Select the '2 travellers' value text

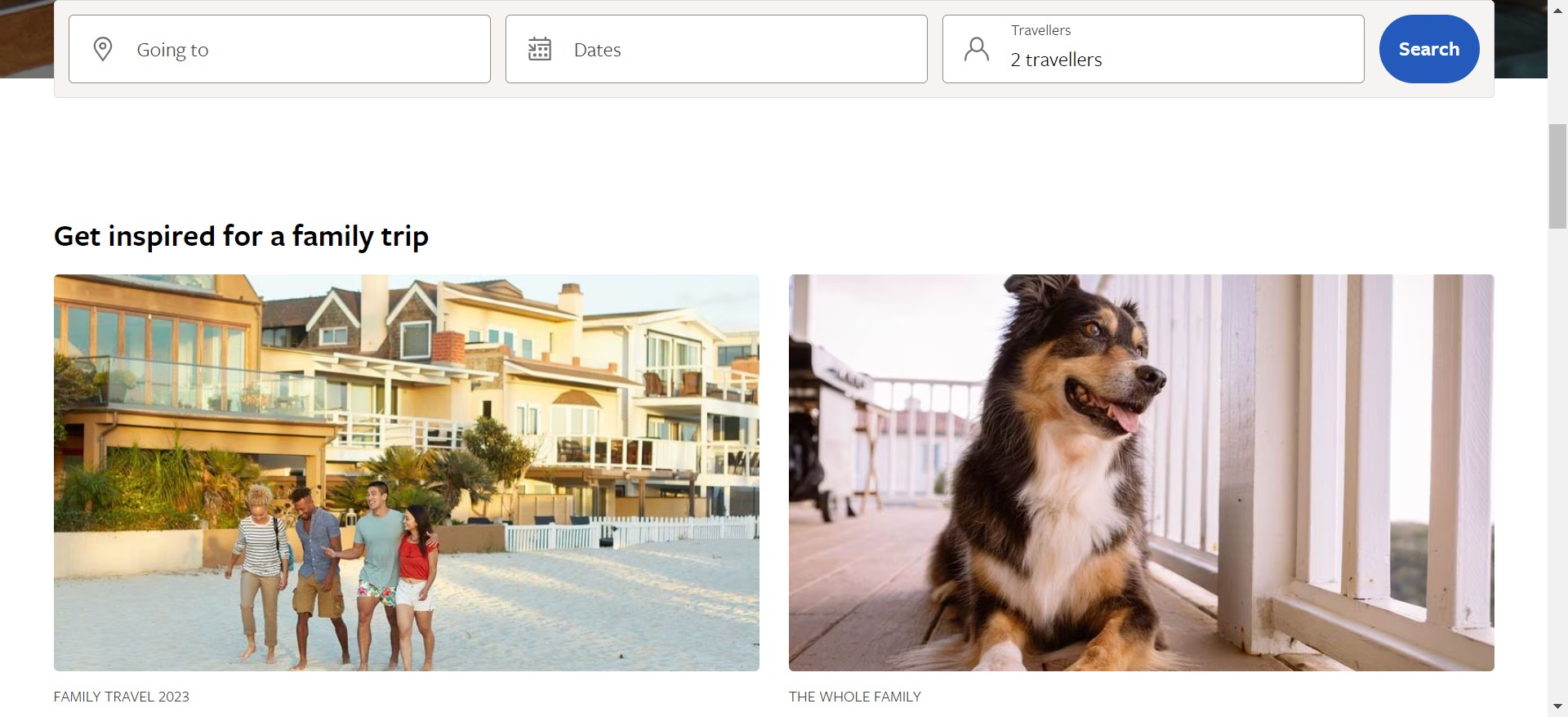click(1056, 60)
